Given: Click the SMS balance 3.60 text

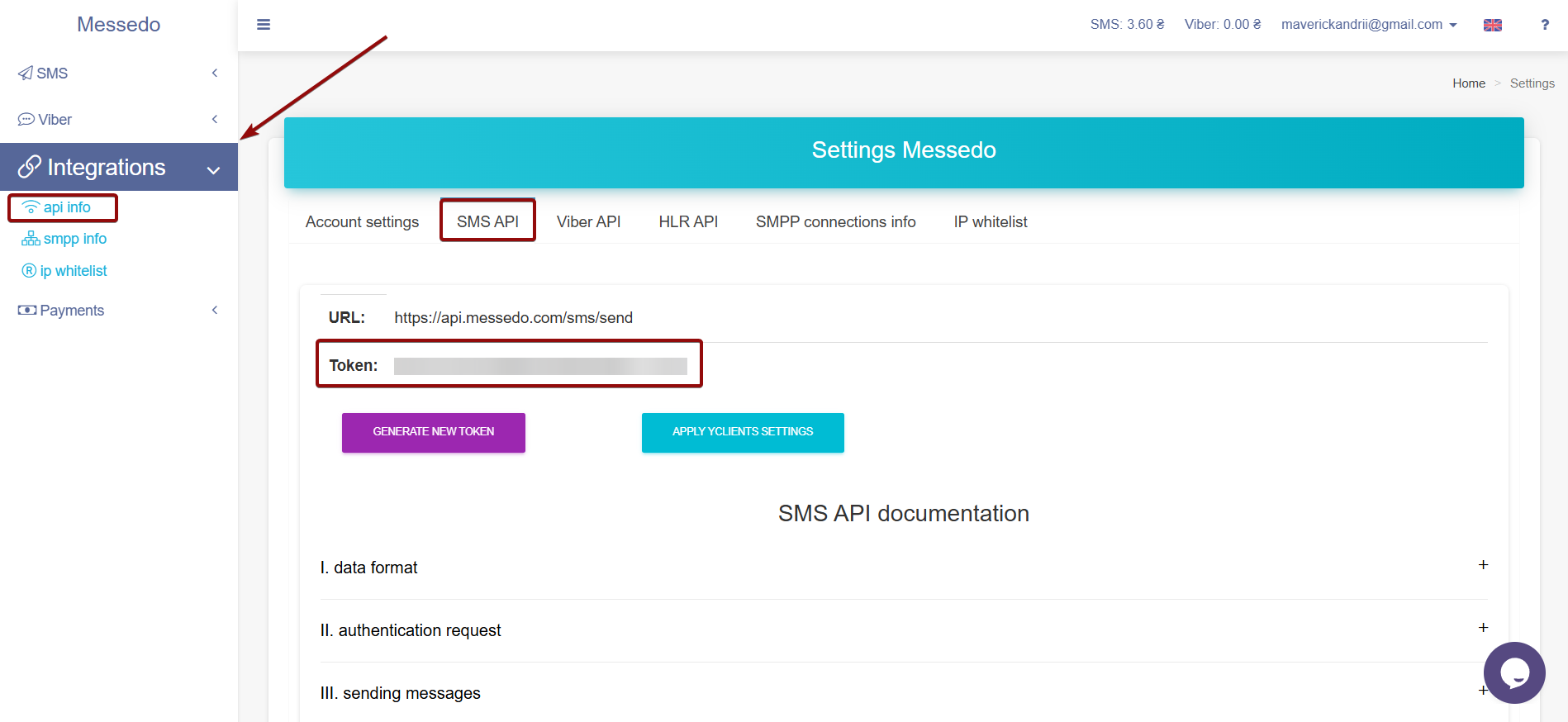Looking at the screenshot, I should click(1127, 25).
